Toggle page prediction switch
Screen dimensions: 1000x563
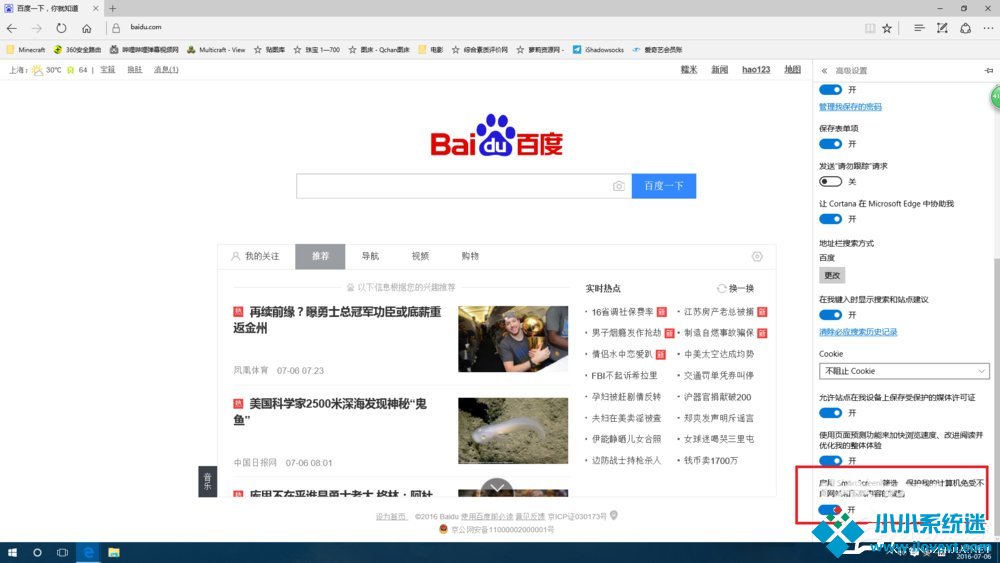click(830, 460)
